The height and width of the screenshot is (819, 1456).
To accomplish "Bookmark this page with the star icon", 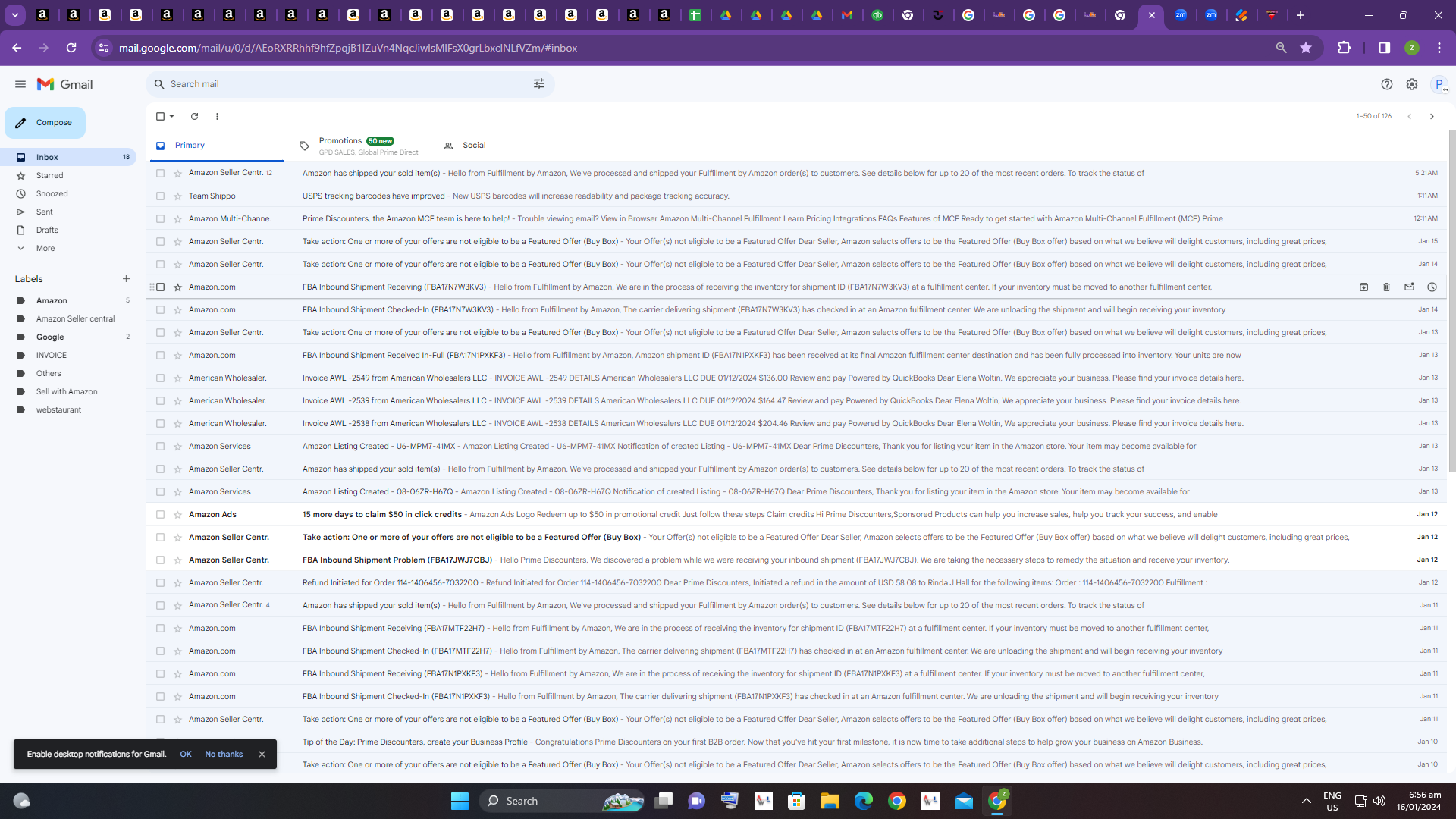I will click(x=1306, y=48).
